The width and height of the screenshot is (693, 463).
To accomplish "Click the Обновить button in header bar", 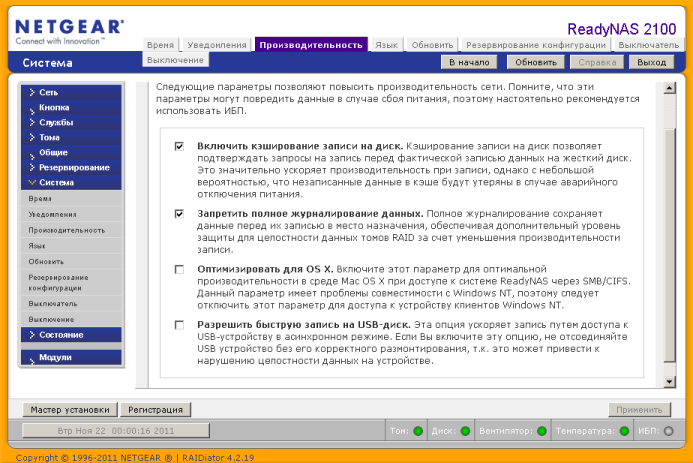I will pos(536,62).
